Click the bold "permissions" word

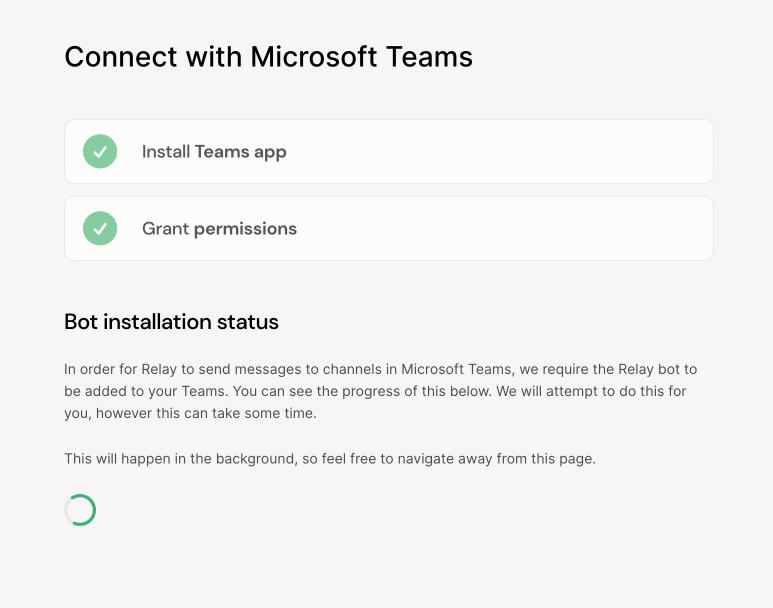point(245,229)
